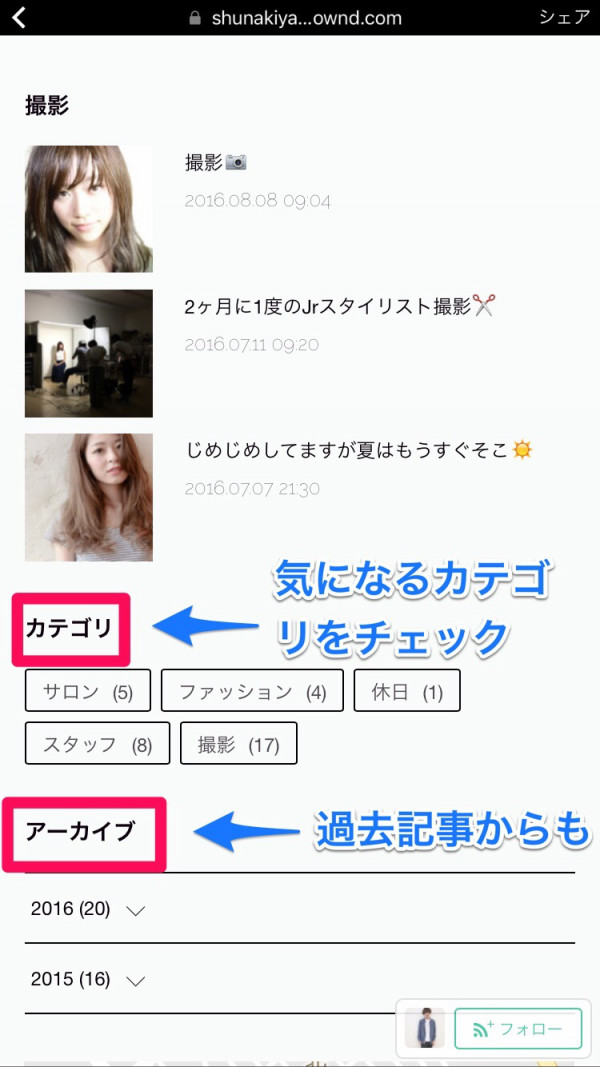Image resolution: width=600 pixels, height=1067 pixels.
Task: Expand the 2016 (20) archive chevron
Action: (136, 910)
